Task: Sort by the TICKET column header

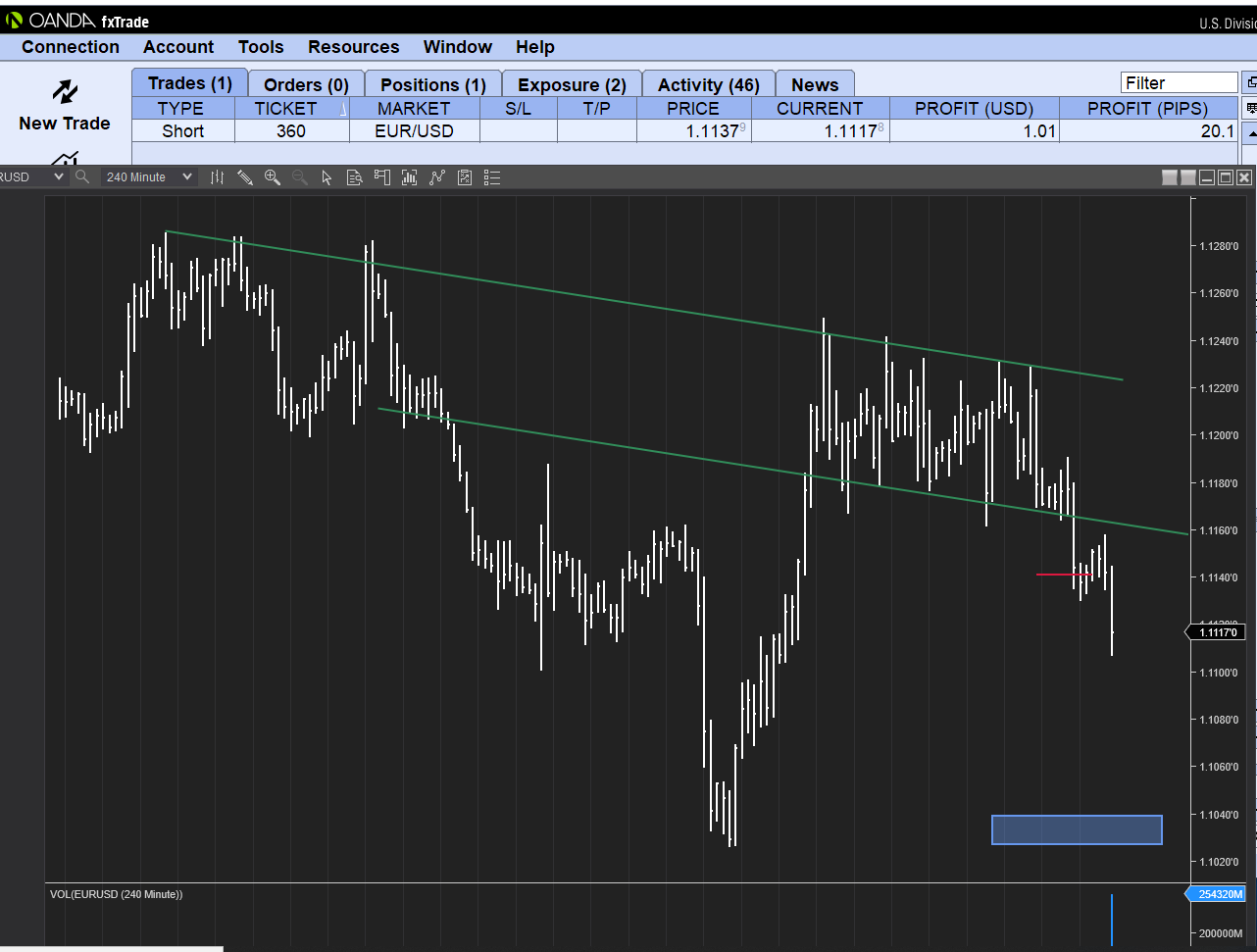Action: [x=291, y=108]
